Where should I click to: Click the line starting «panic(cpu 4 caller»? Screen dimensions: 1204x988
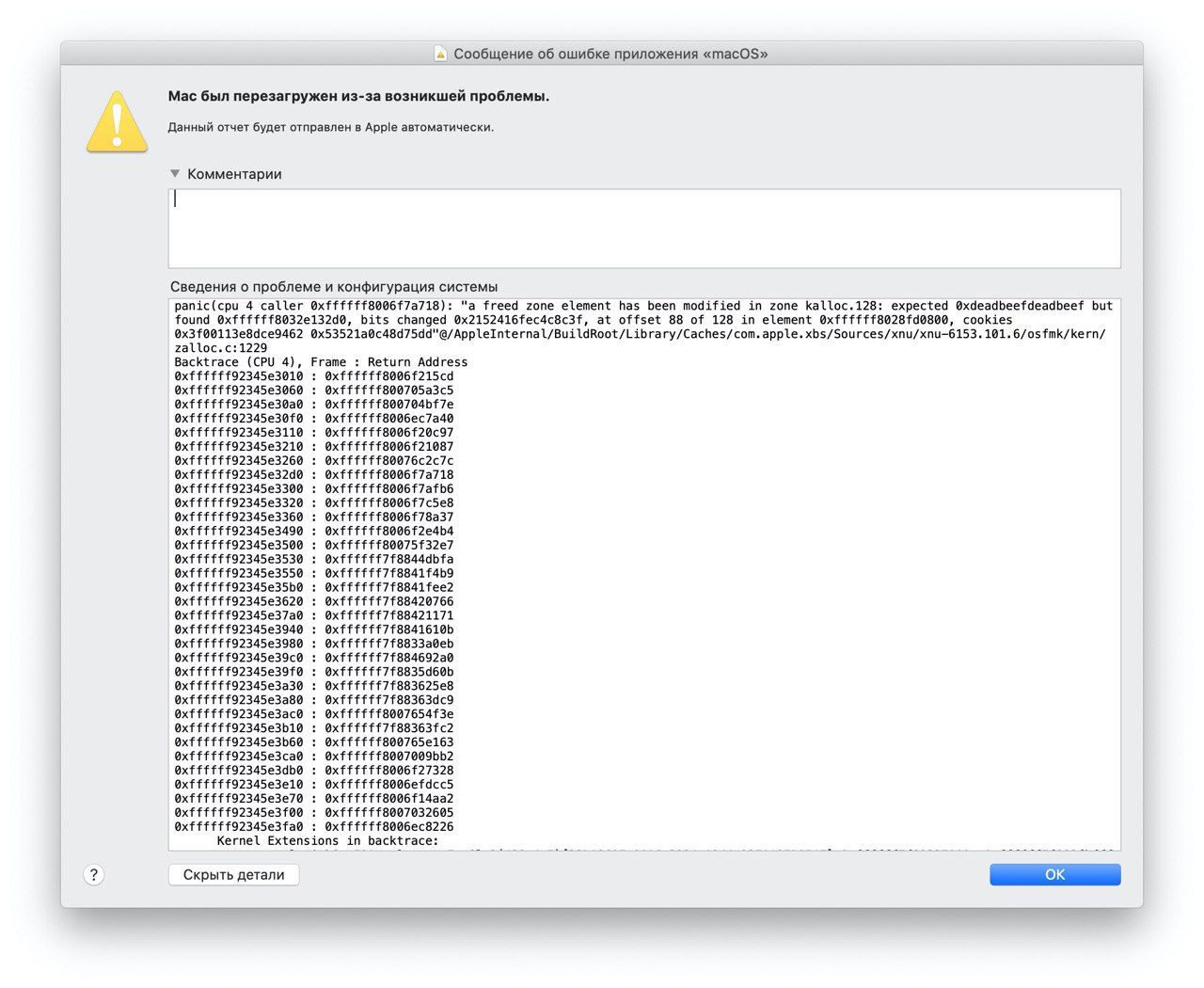[x=643, y=306]
